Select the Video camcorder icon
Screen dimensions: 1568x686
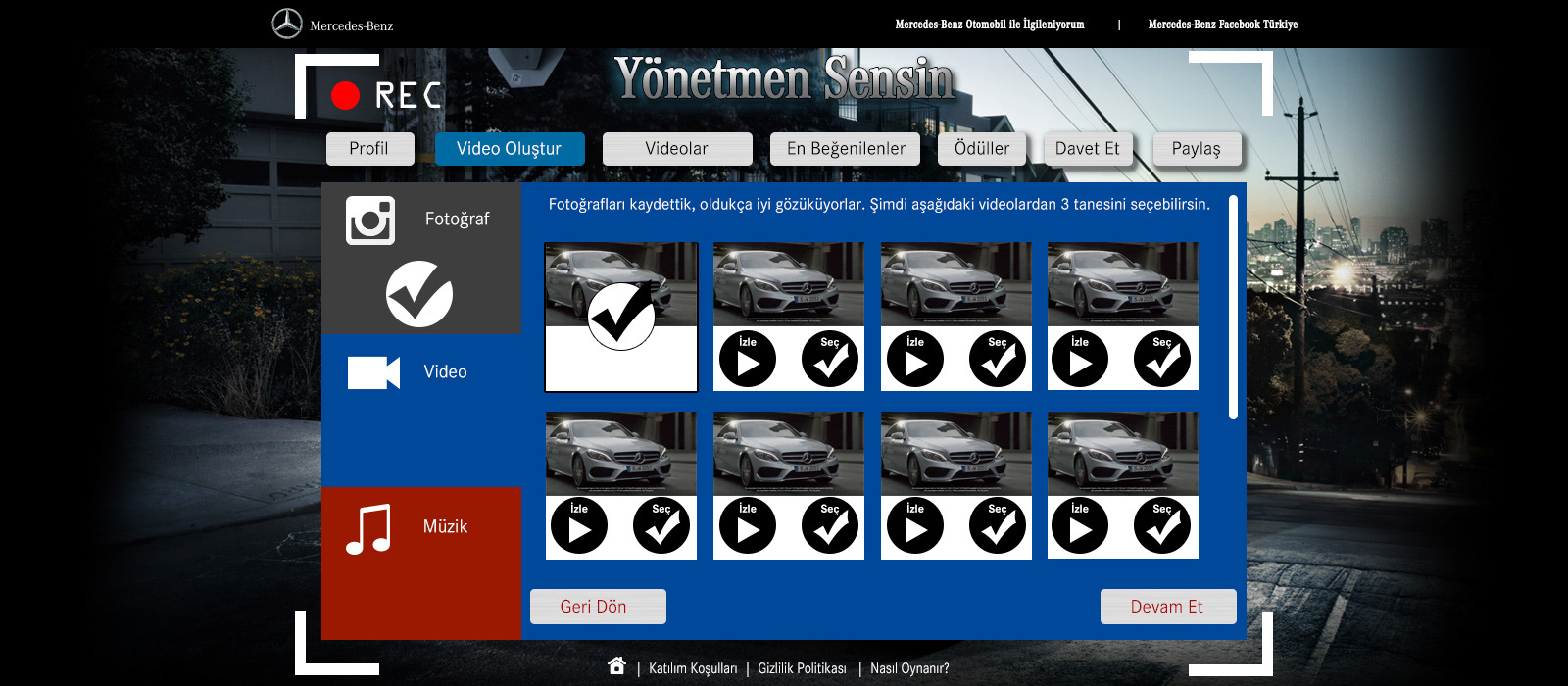click(373, 372)
